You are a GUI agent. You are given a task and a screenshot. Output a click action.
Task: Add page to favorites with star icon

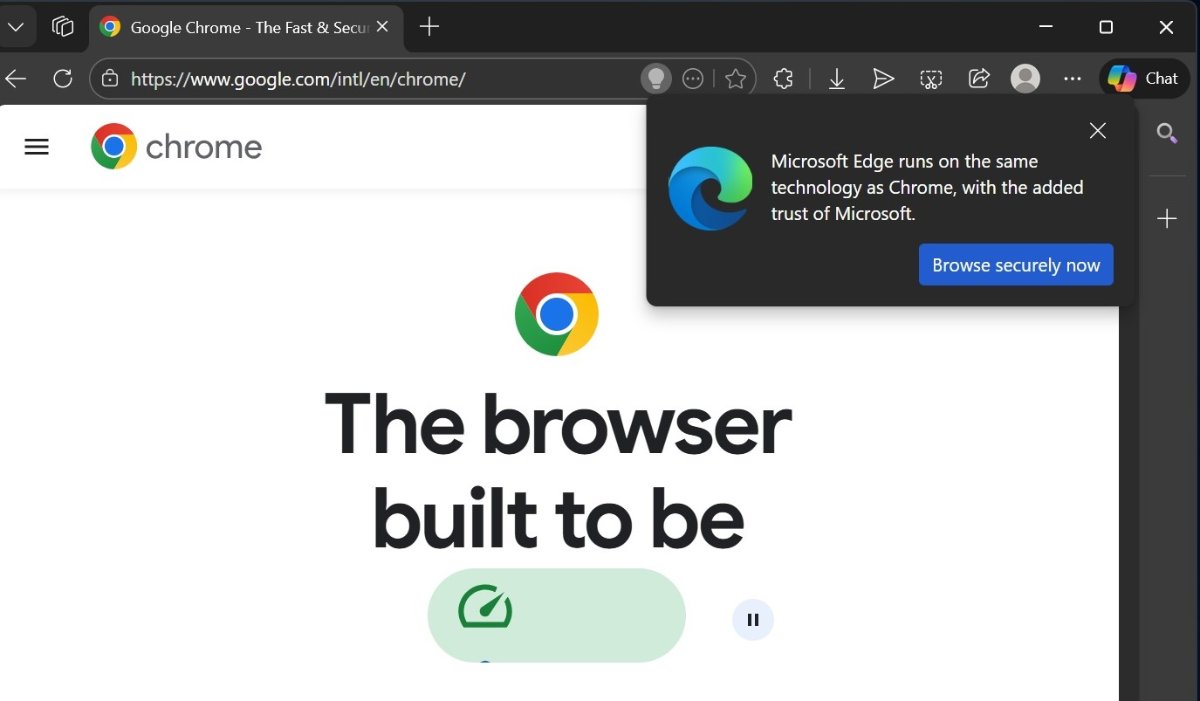[x=736, y=79]
